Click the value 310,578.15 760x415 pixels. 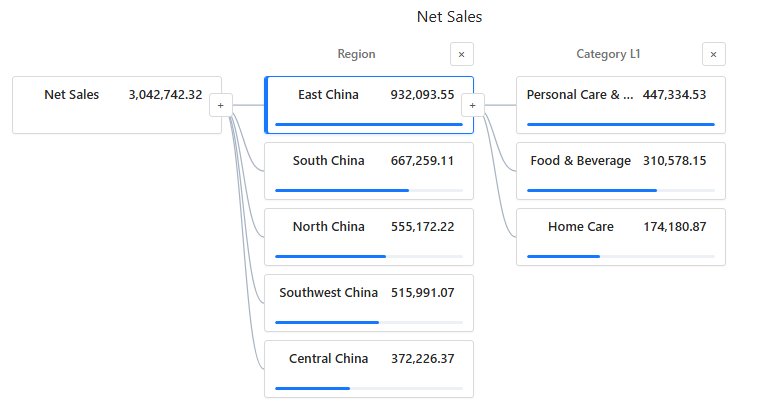click(675, 160)
